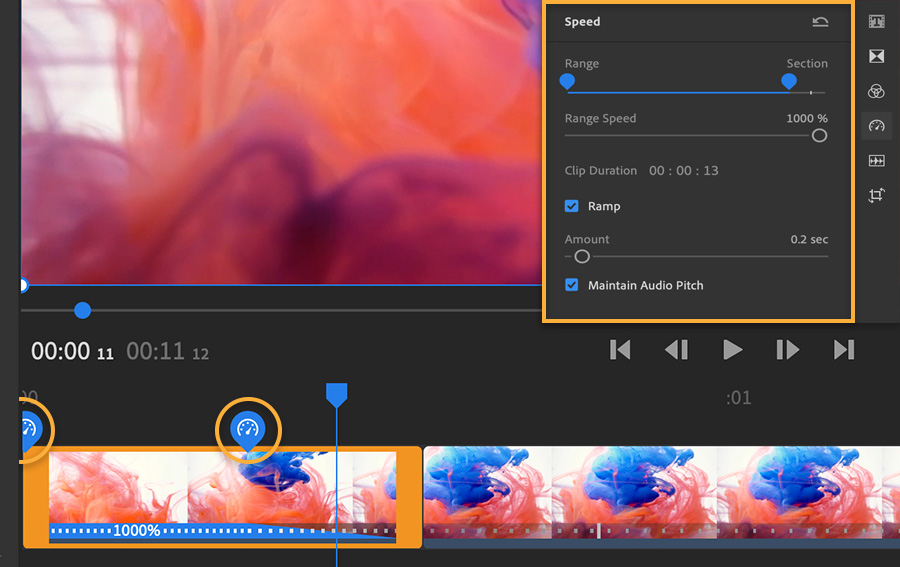This screenshot has width=900, height=567.
Task: Step back one frame
Action: (676, 349)
